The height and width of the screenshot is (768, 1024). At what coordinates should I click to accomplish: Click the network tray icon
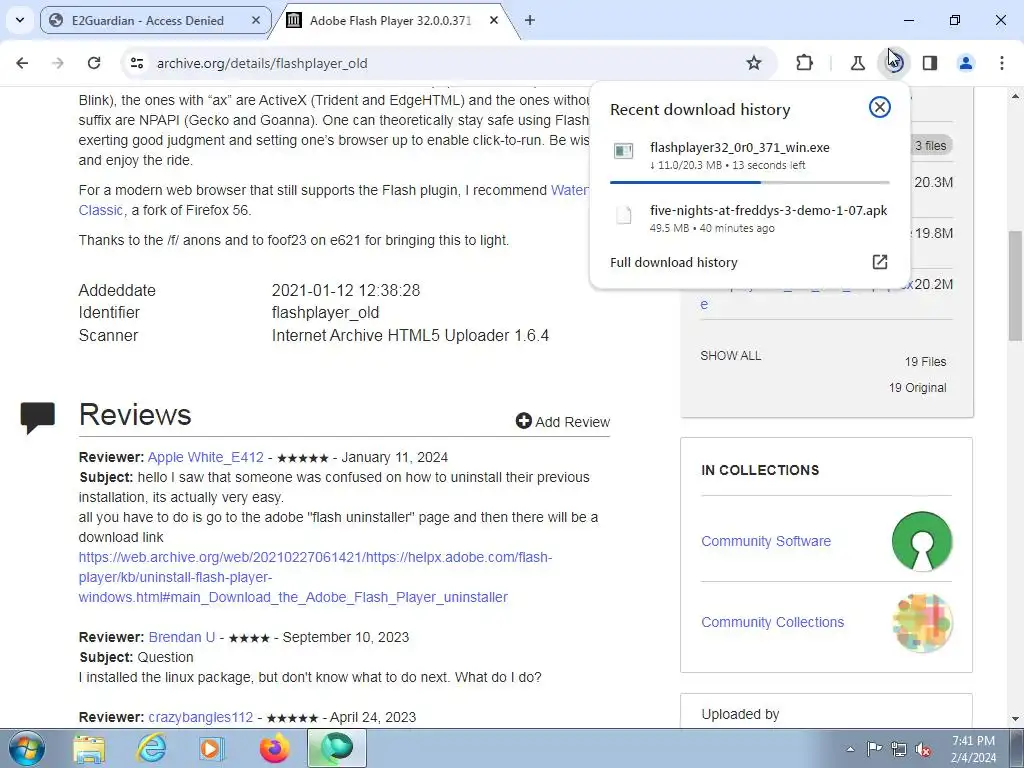point(899,749)
